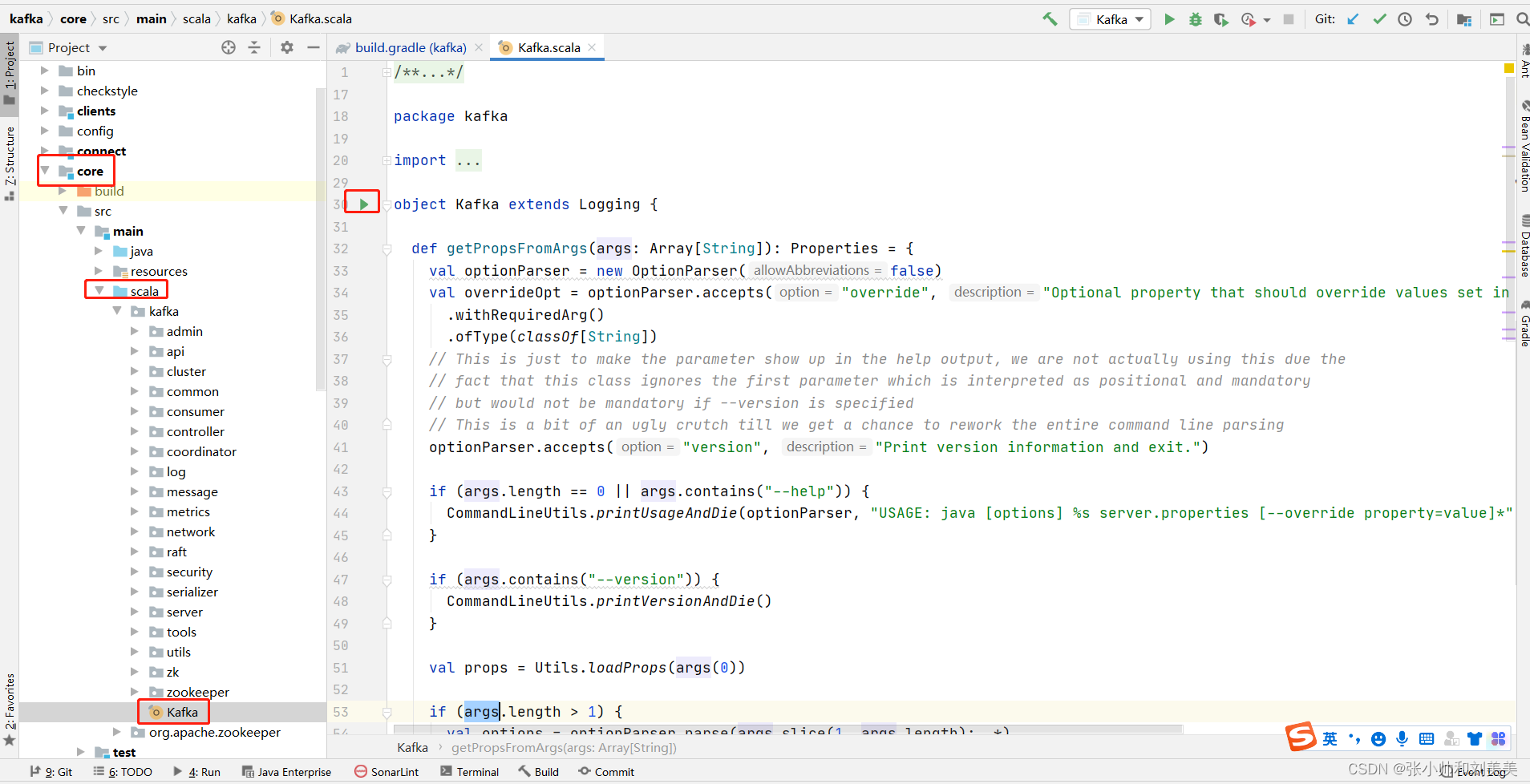Click the Run Anything icon in the toolbar
The image size is (1530, 784).
1496,19
